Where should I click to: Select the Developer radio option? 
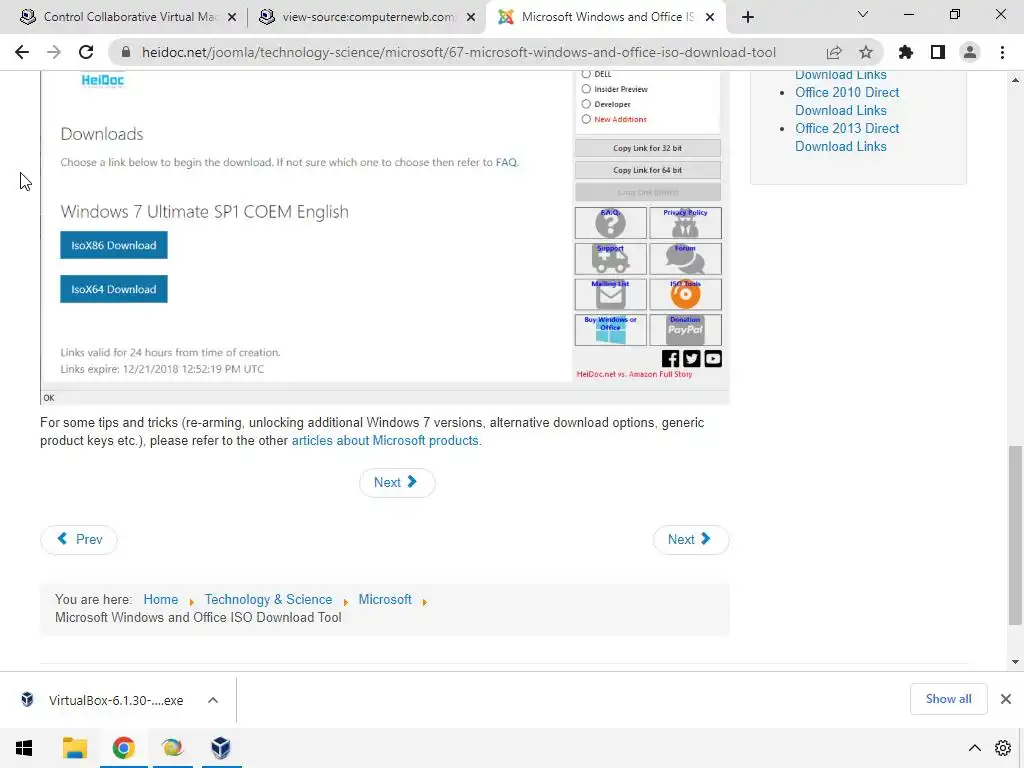(586, 104)
